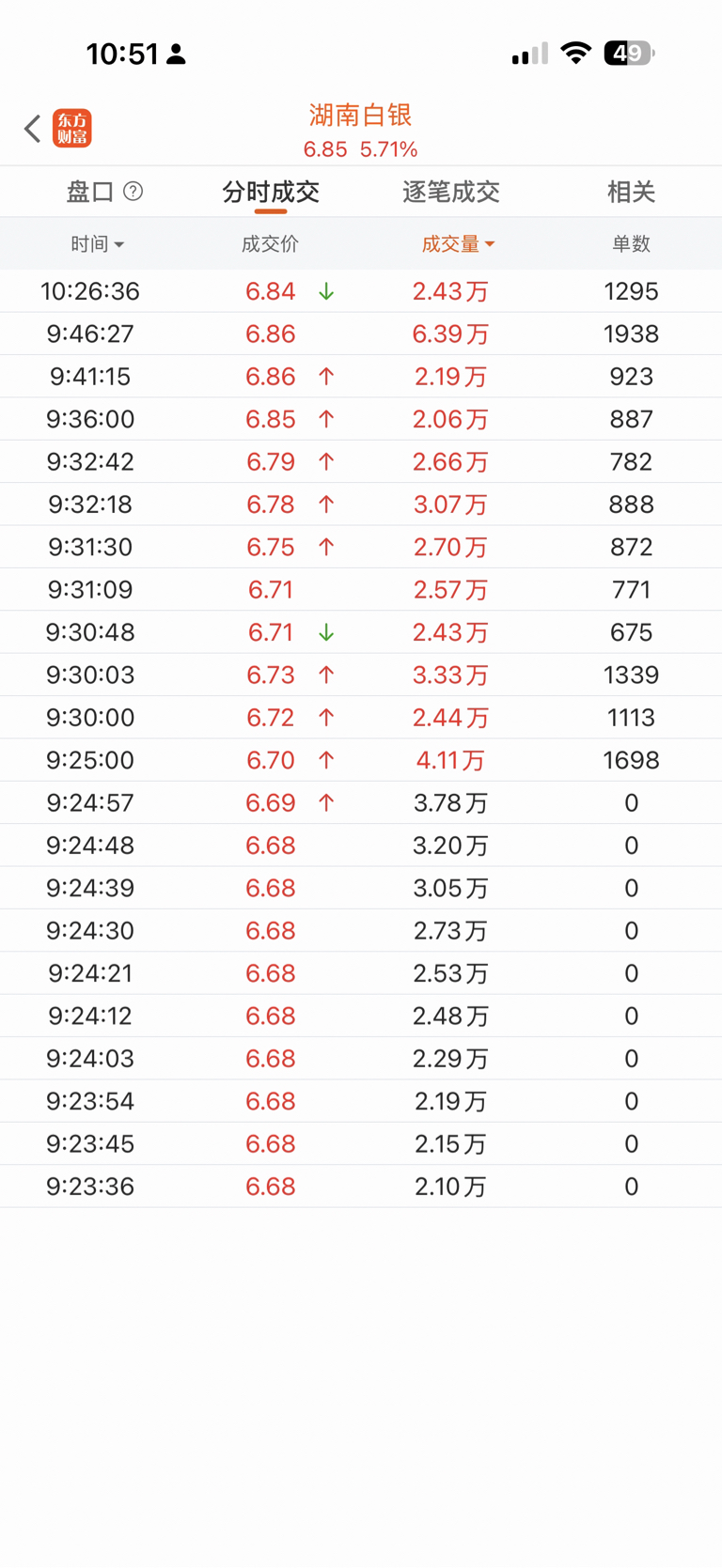This screenshot has width=722, height=1568.
Task: Sort by 时间 column dropdown
Action: pos(97,244)
